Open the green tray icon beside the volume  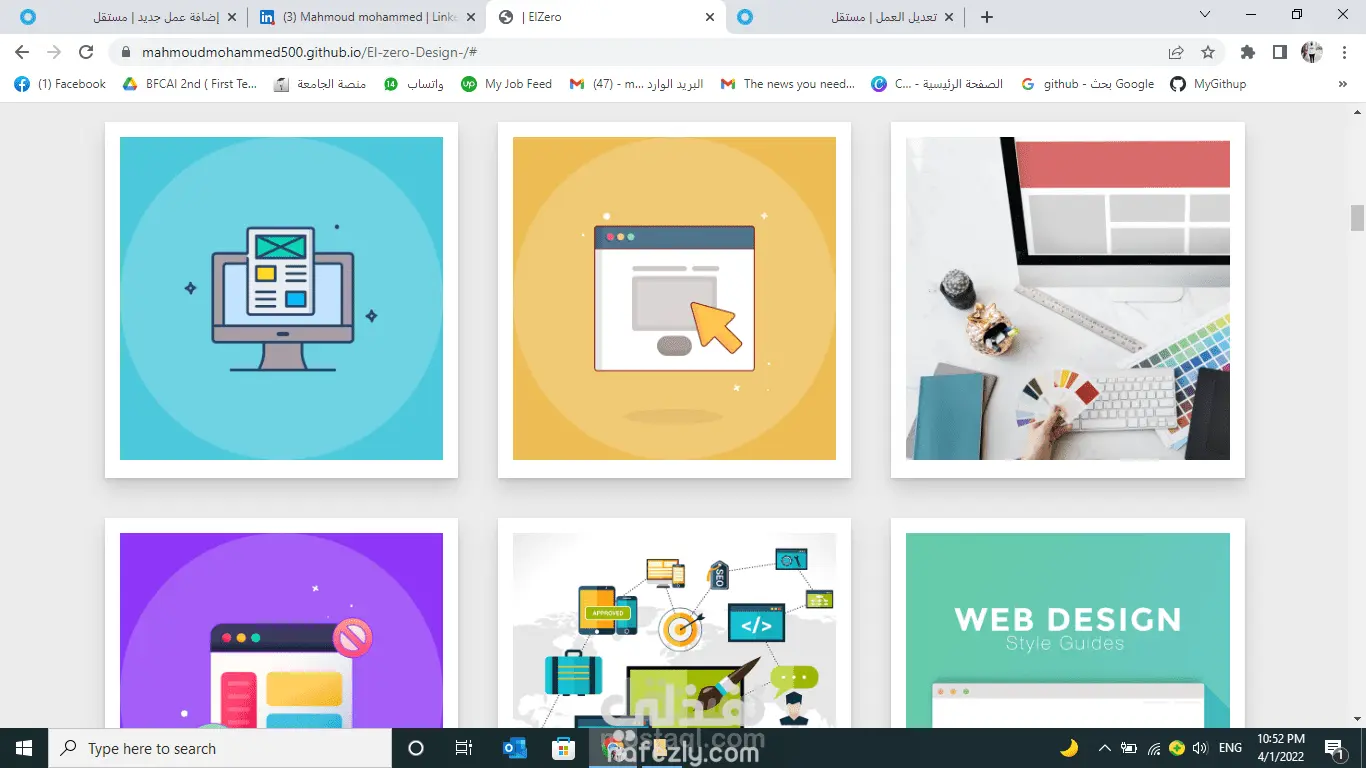[1177, 748]
